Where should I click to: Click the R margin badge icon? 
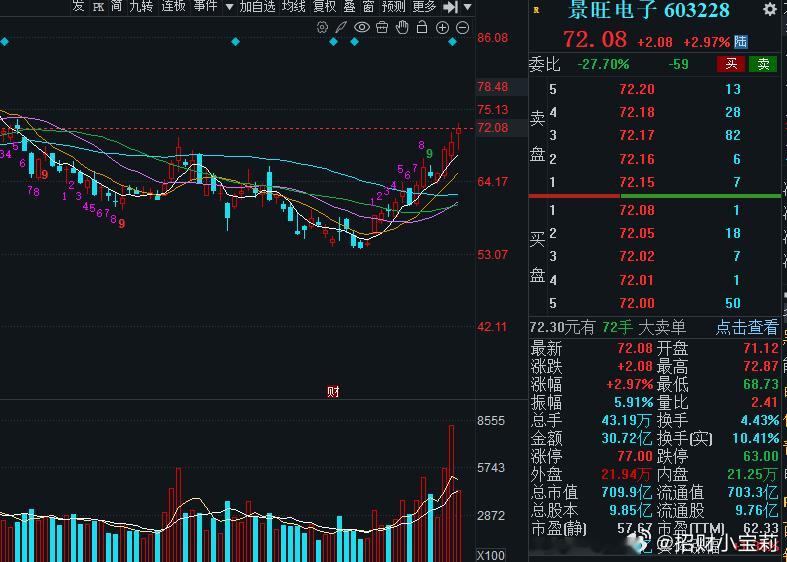(x=536, y=10)
